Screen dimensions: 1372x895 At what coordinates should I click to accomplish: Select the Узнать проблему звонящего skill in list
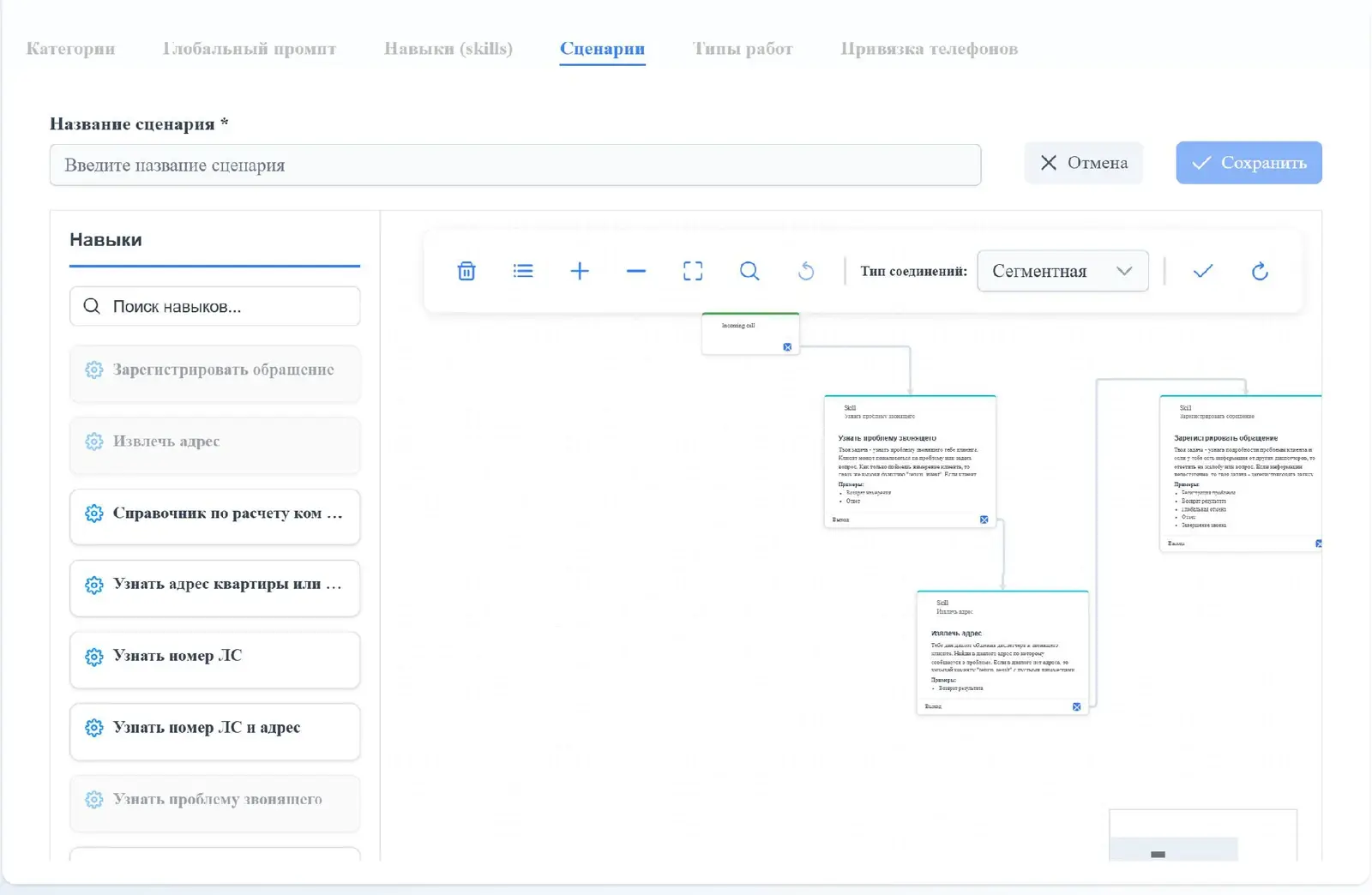click(x=214, y=803)
